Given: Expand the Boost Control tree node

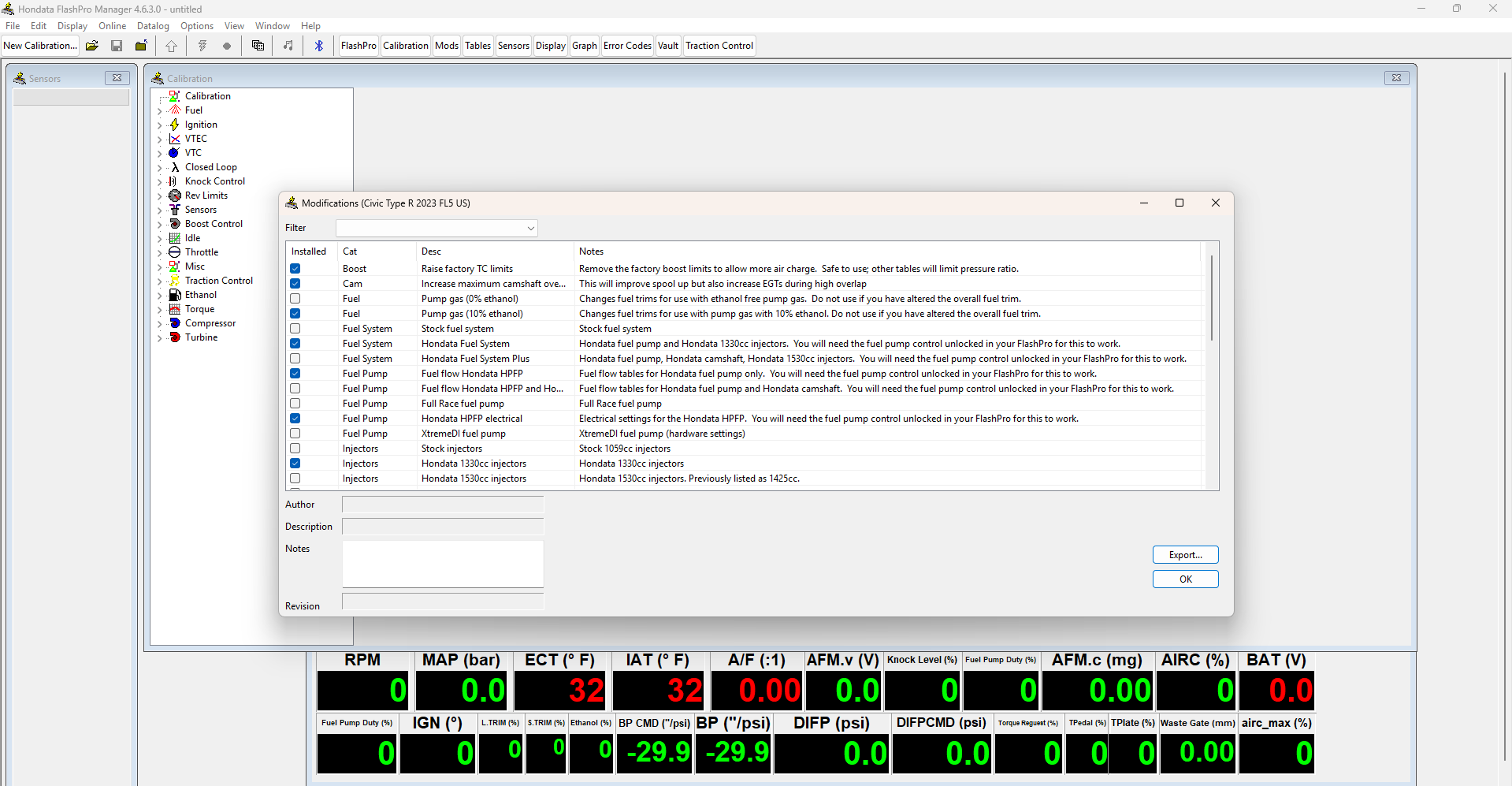Looking at the screenshot, I should 160,225.
